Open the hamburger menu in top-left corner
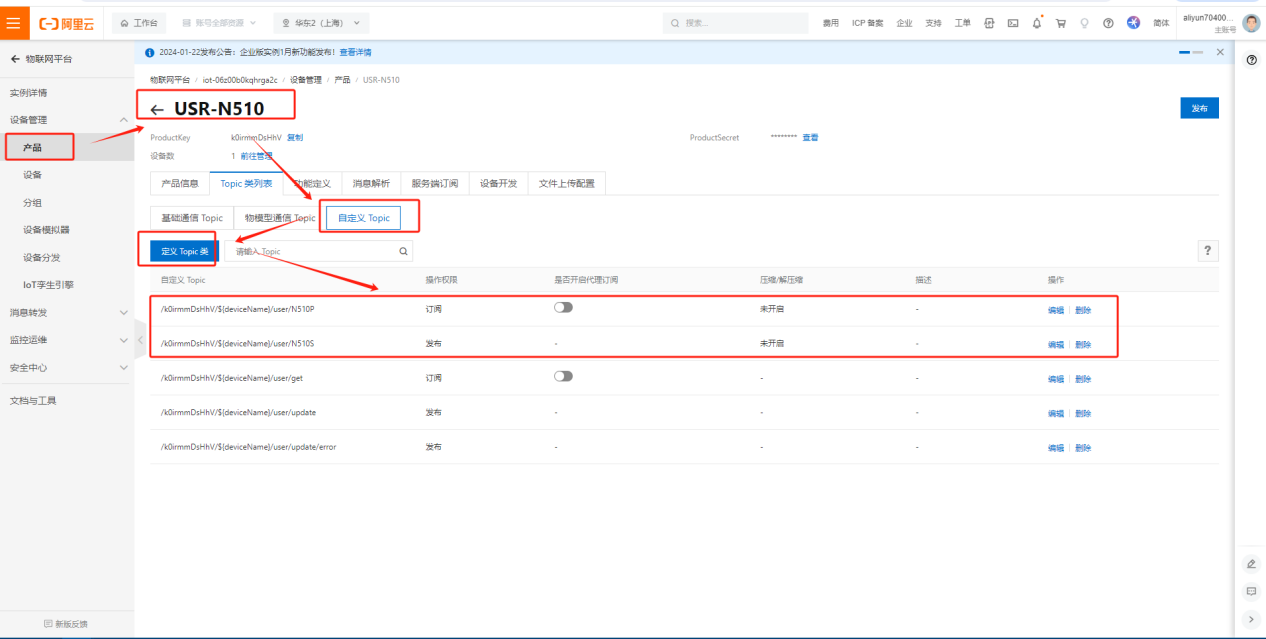Screen dimensions: 1266x639 (13, 22)
